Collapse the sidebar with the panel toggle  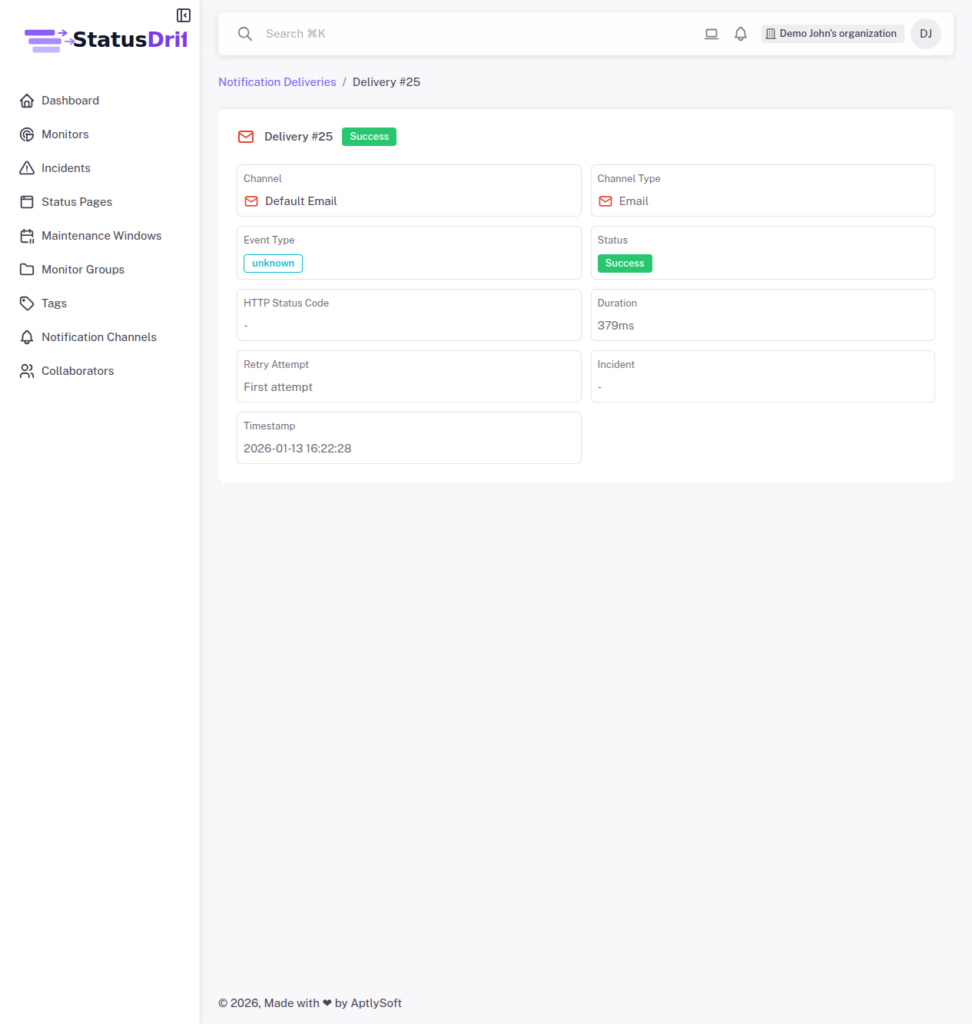[x=183, y=15]
